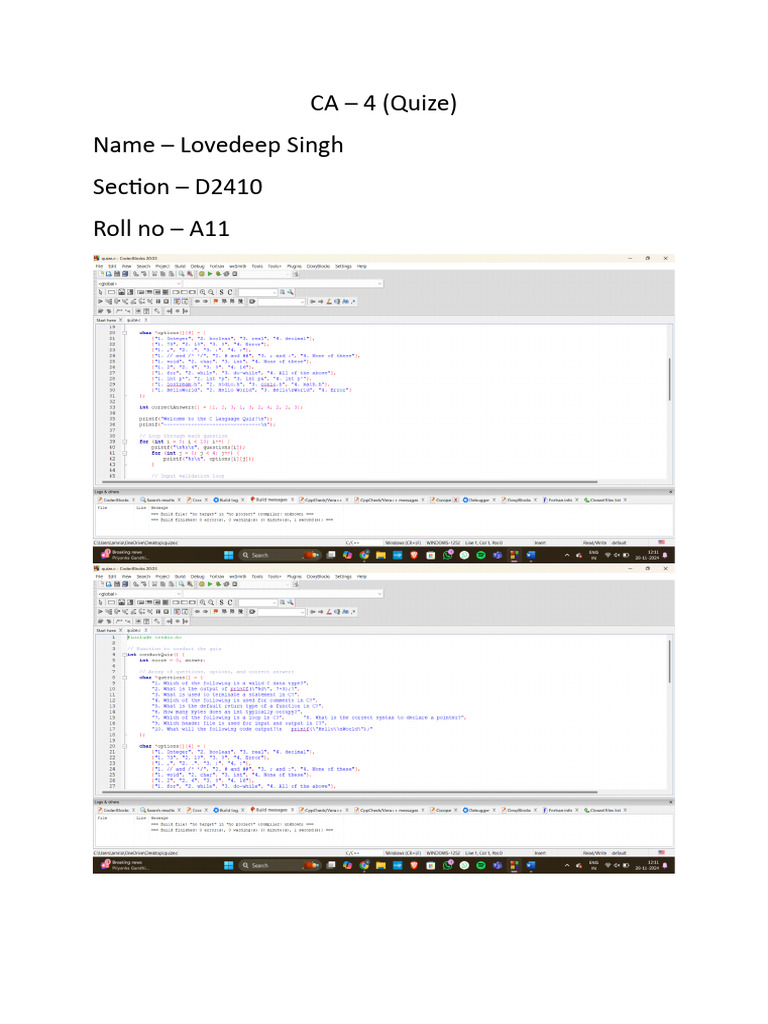Click 'Name – Lovedeep Singh' document line
This screenshot has height=1024, width=768.
(218, 145)
